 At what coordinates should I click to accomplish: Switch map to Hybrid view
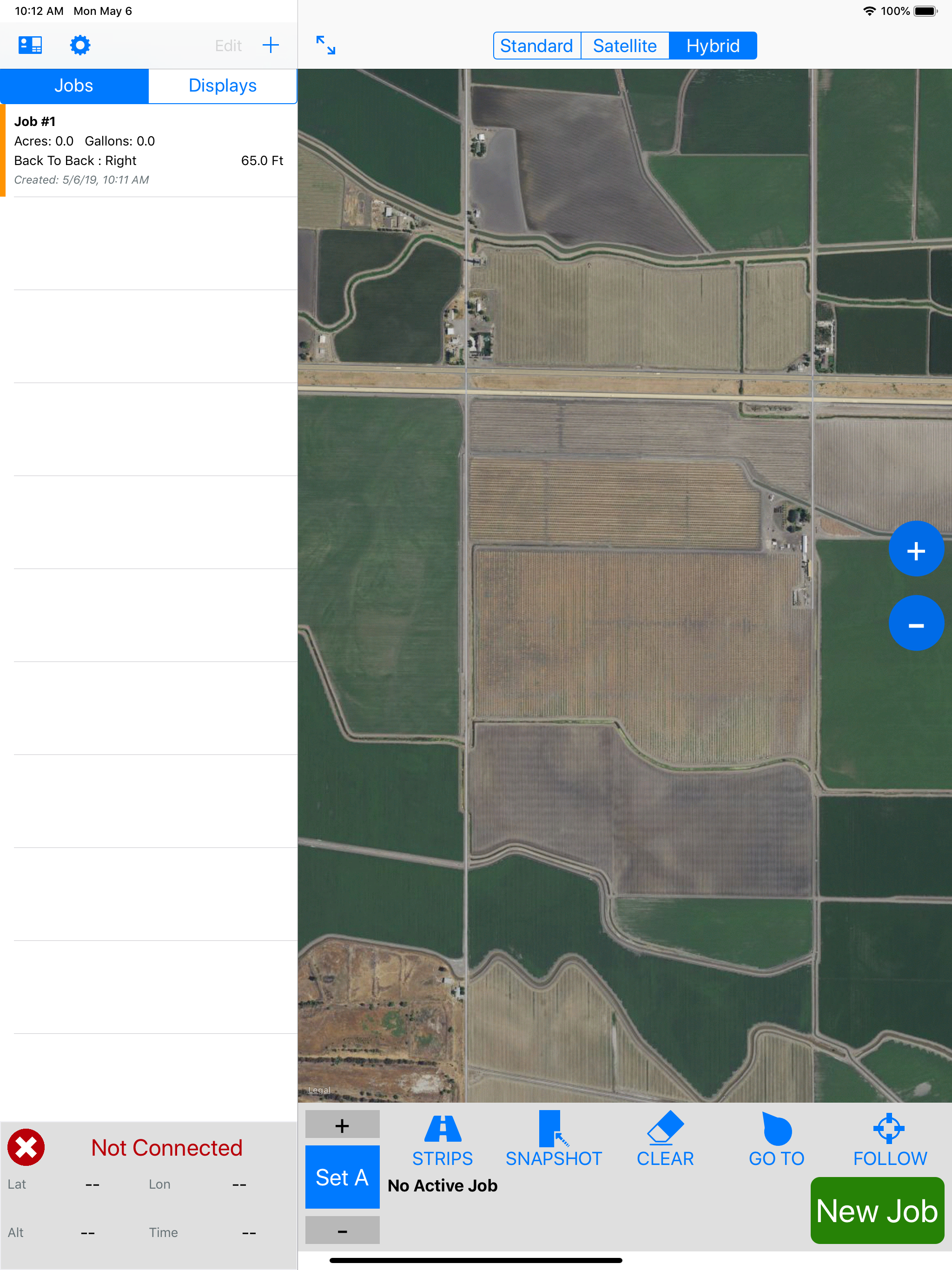(713, 46)
